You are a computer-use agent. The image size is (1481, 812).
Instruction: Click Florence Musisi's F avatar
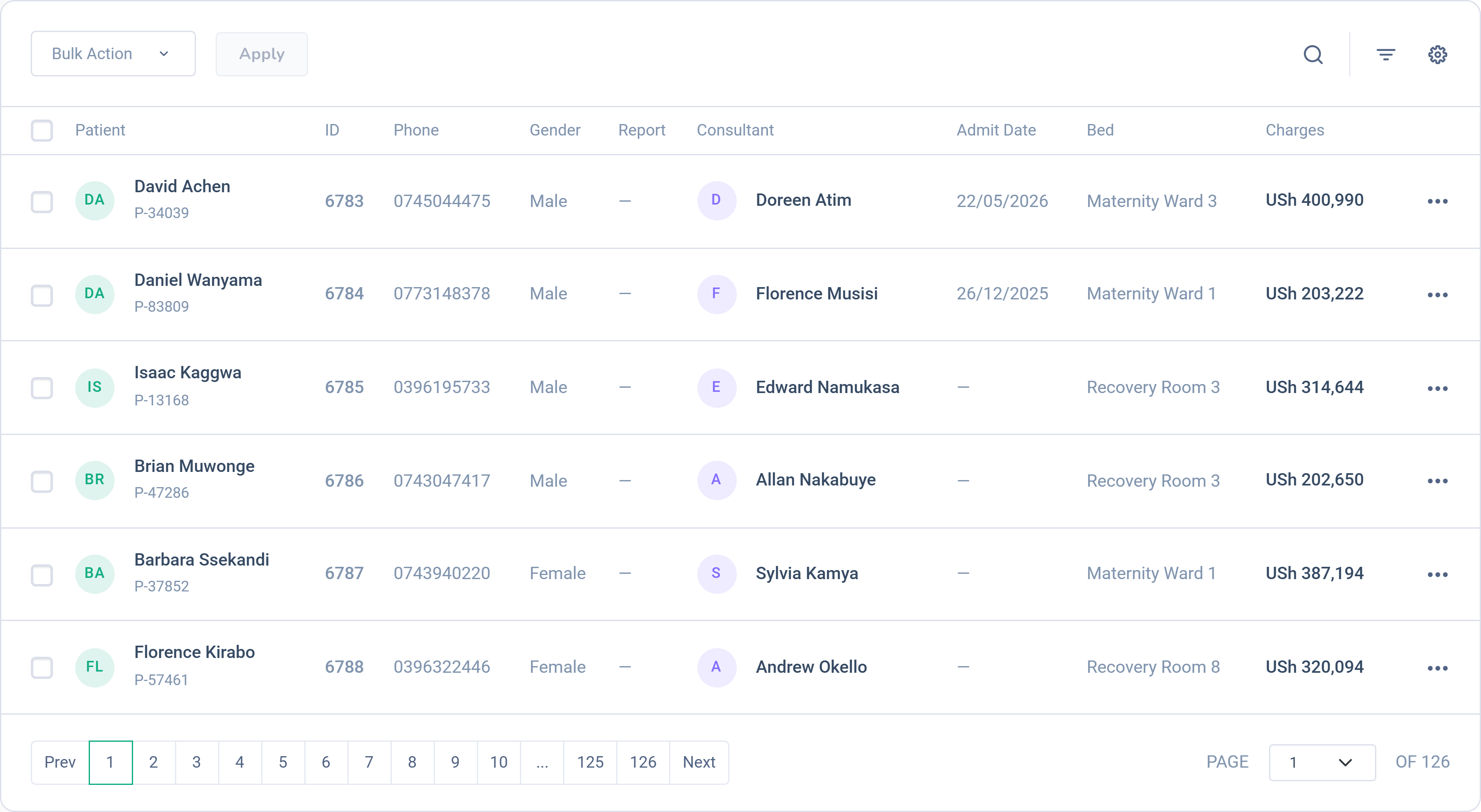(716, 294)
